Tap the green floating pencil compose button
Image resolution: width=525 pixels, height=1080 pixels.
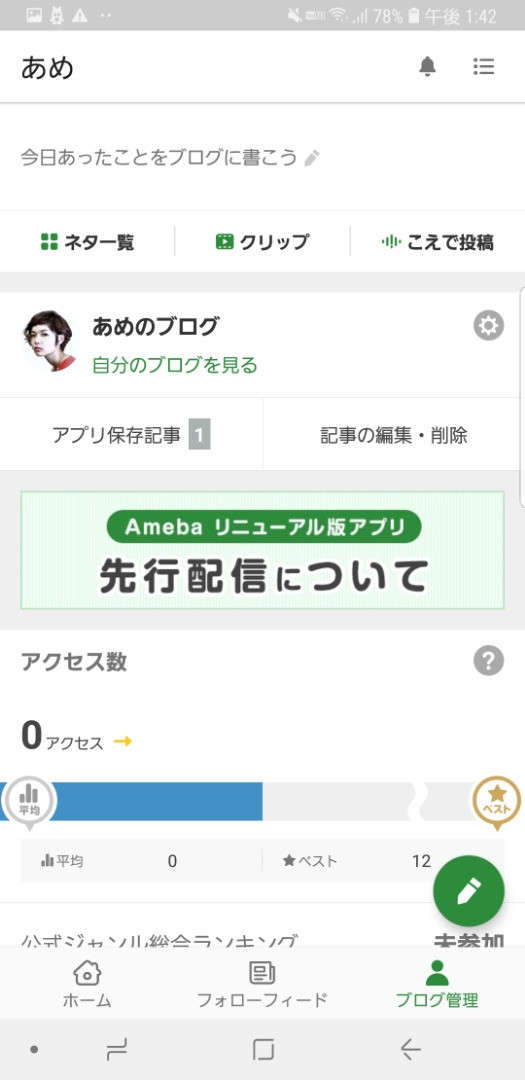(469, 891)
